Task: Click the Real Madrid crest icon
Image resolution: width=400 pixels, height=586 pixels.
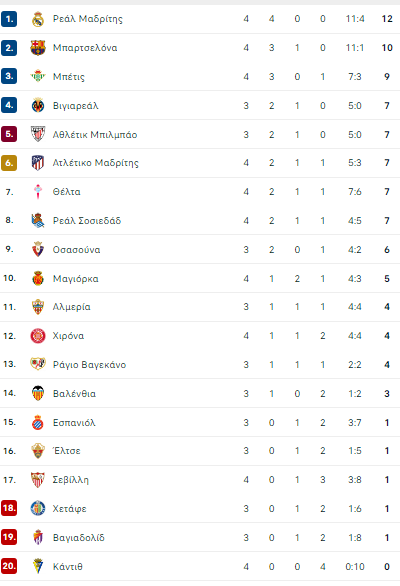Action: (x=38, y=19)
